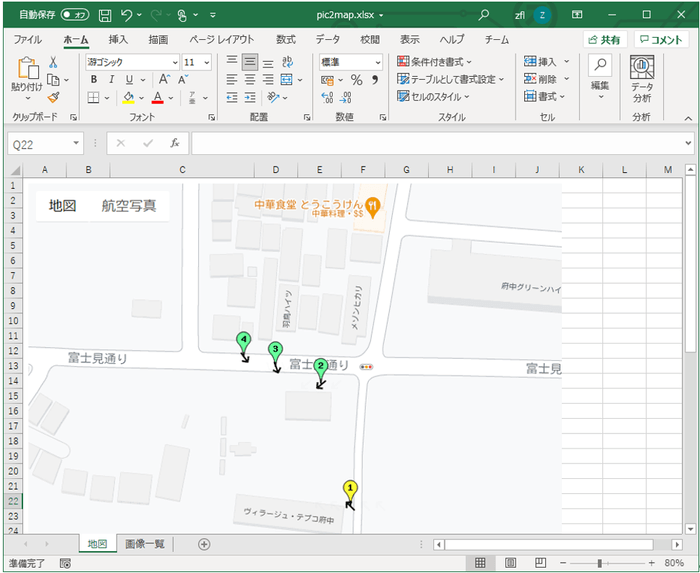Image resolution: width=700 pixels, height=573 pixels.
Task: Open the 画像一覧 sheet tab
Action: click(145, 544)
